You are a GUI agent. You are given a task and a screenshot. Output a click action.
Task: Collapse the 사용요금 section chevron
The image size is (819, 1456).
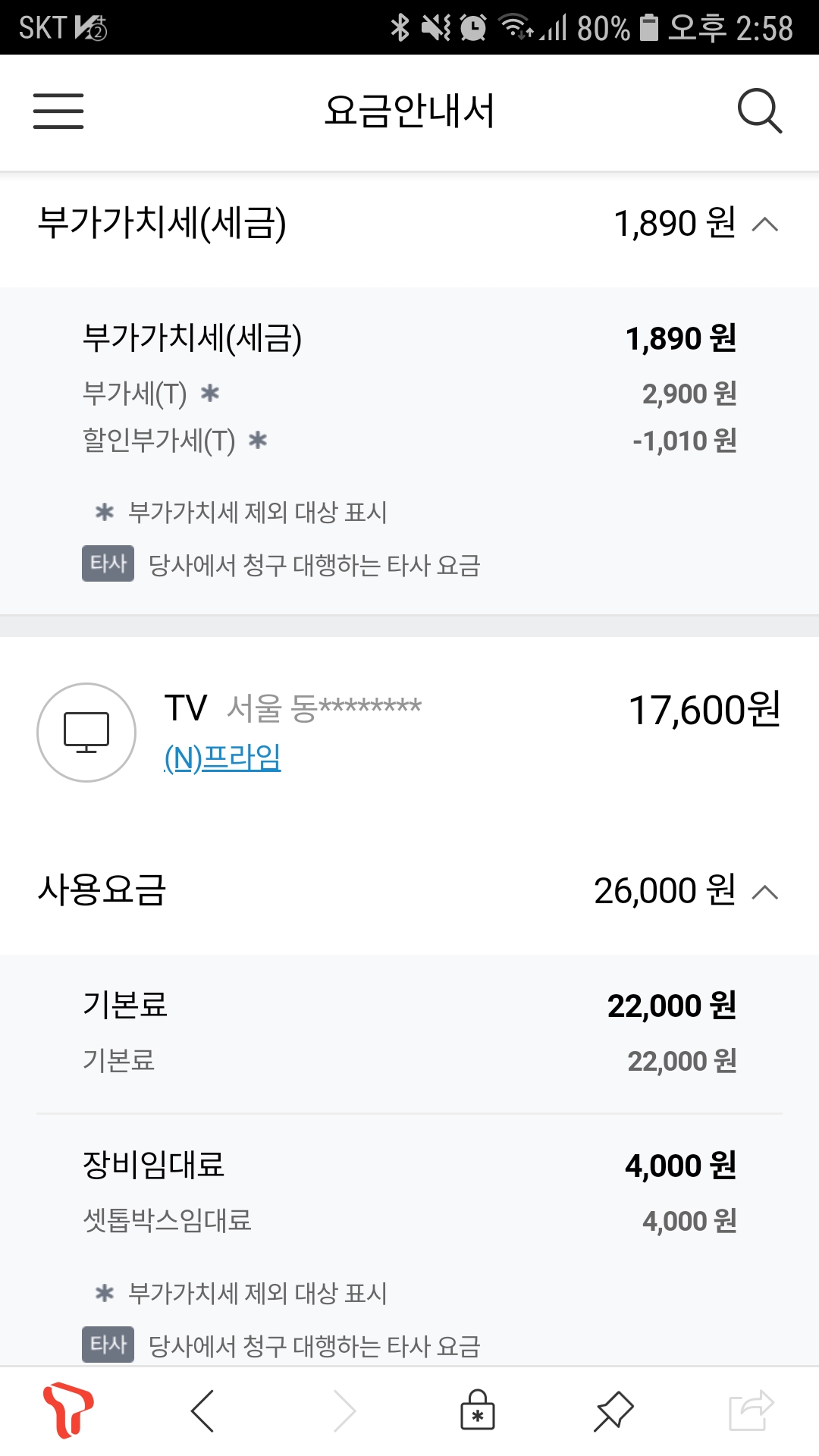pos(765,893)
